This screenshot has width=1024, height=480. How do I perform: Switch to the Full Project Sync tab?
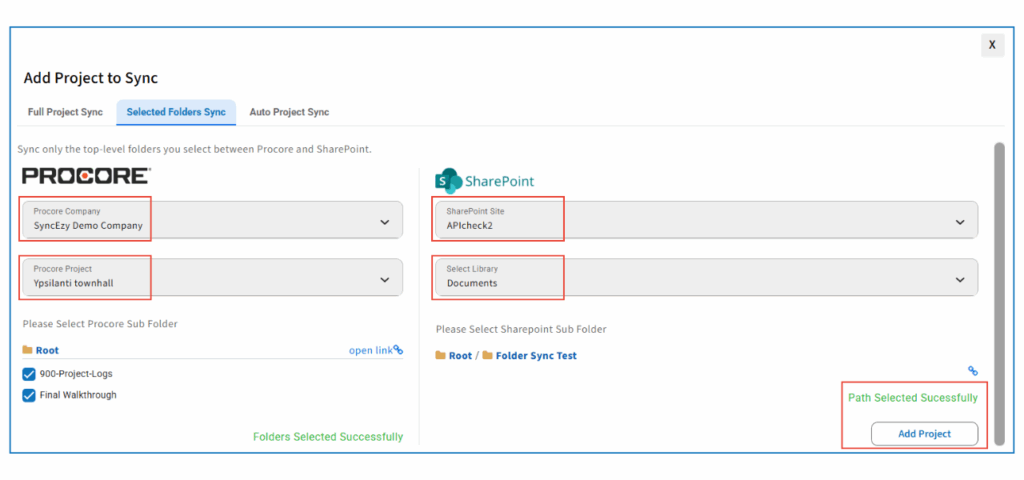[x=65, y=112]
